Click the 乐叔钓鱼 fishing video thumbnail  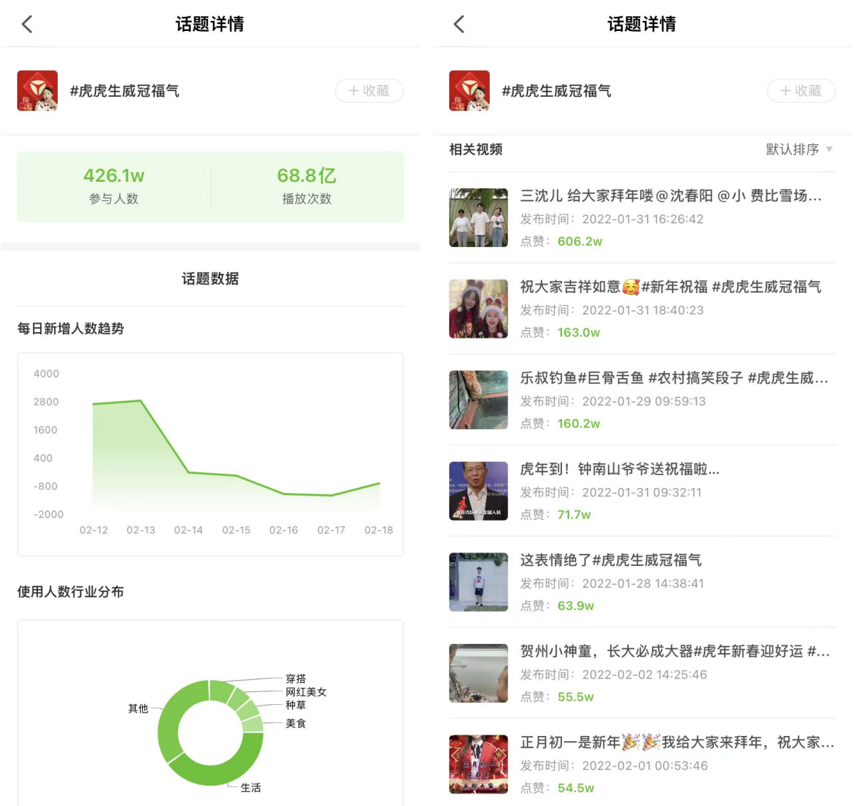478,398
